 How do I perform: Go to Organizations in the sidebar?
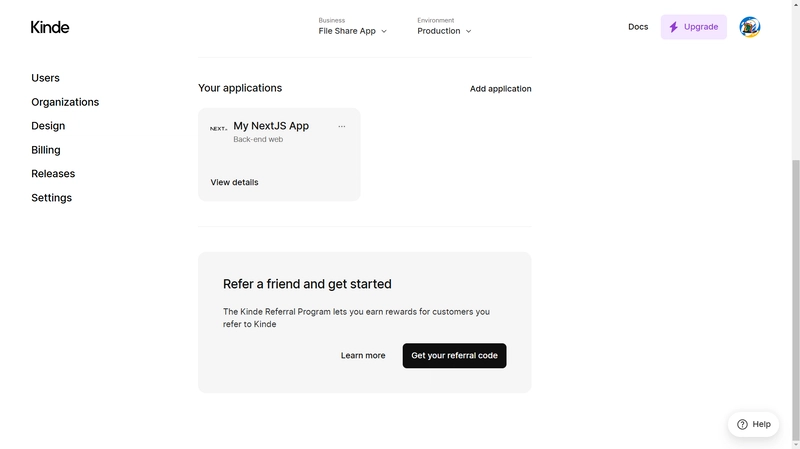click(x=65, y=102)
